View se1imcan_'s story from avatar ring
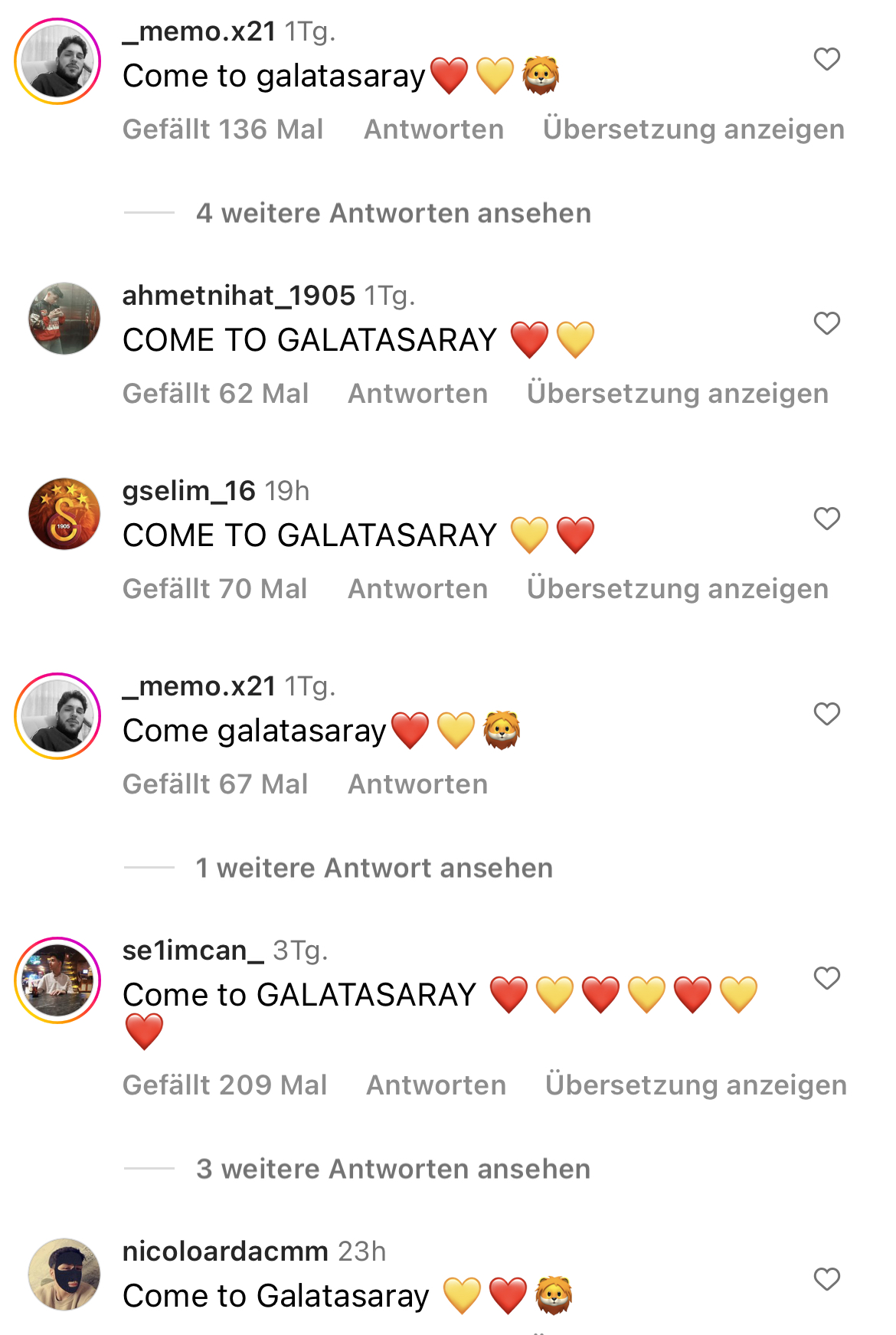Image resolution: width=896 pixels, height=1335 pixels. [58, 980]
